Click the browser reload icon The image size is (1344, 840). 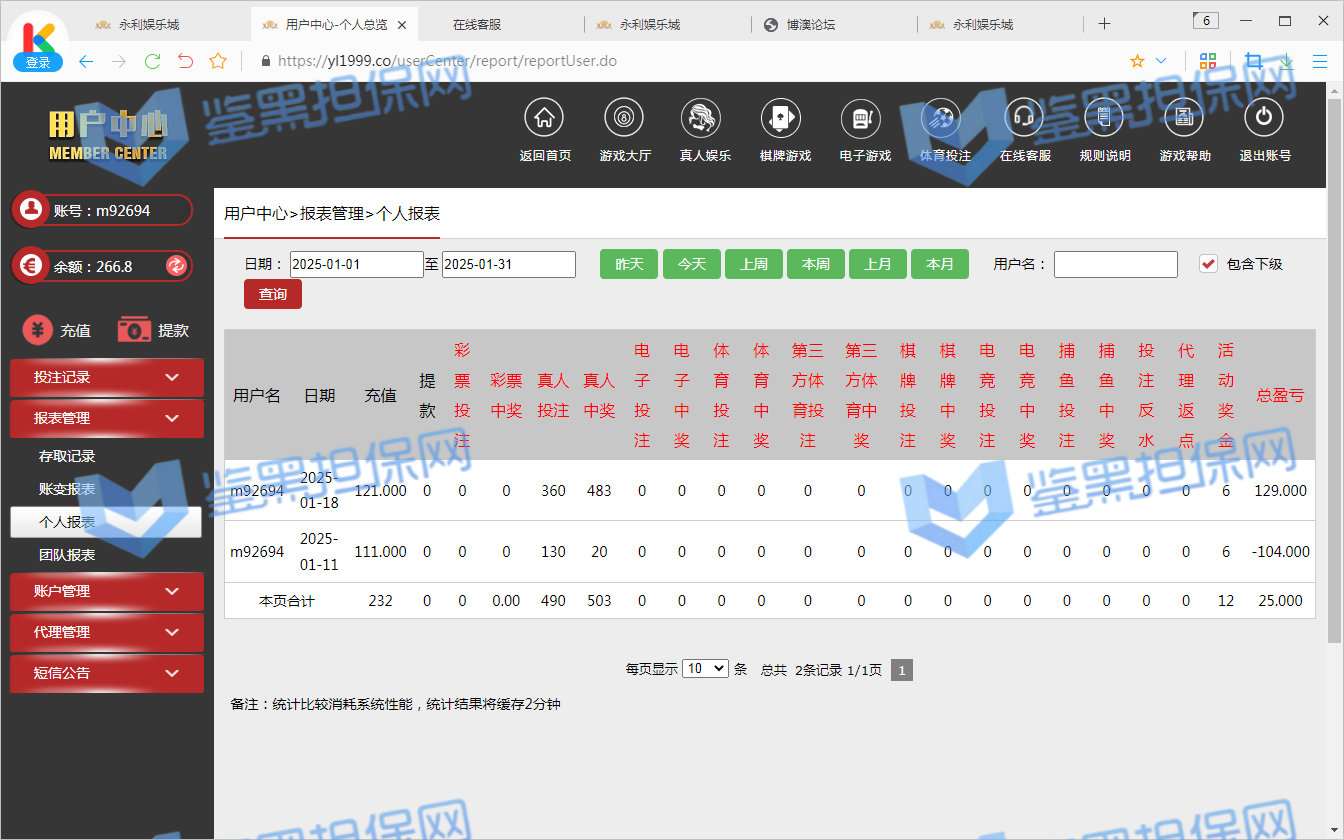(152, 61)
